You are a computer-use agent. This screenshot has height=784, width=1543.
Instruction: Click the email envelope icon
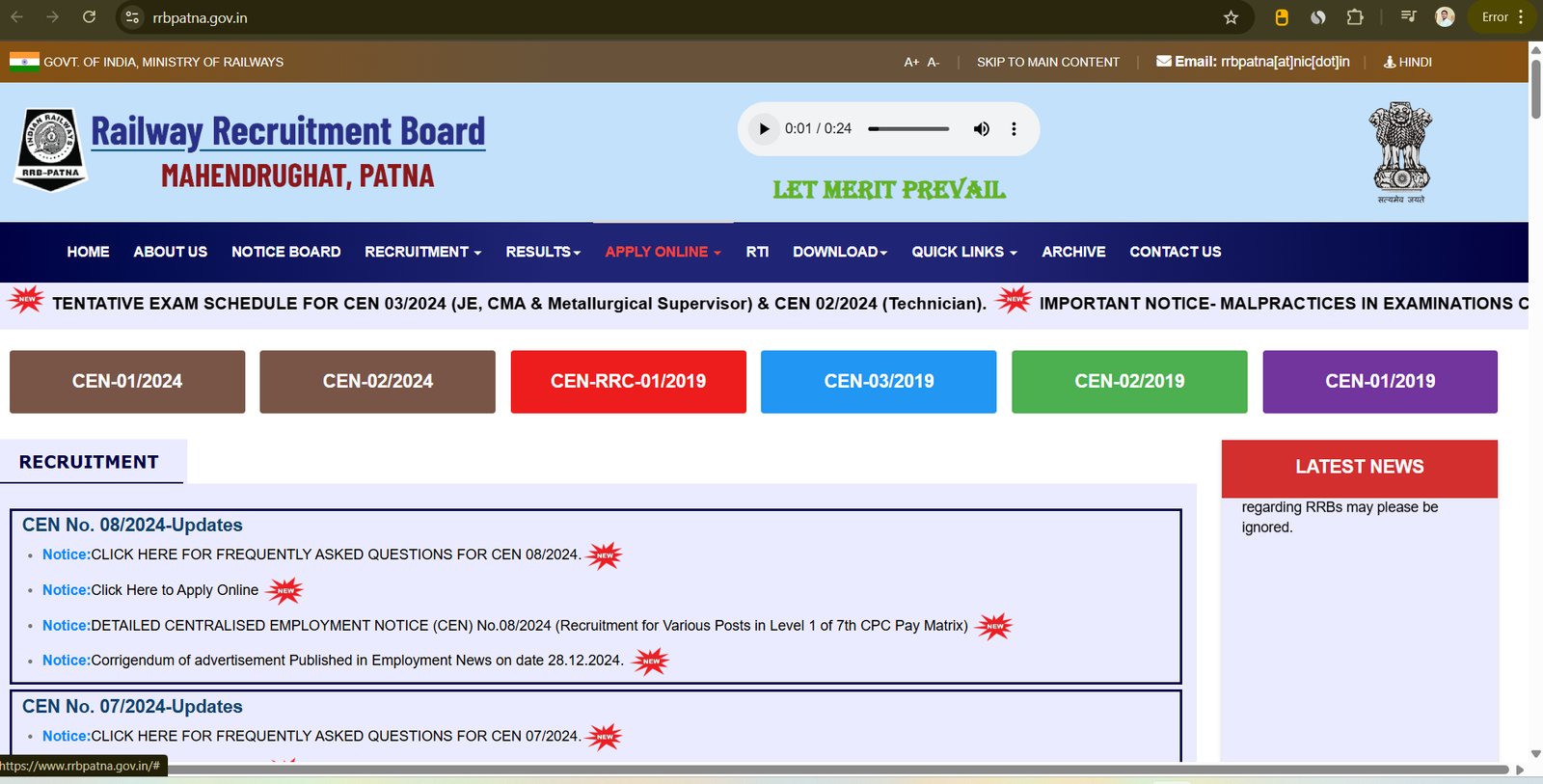click(x=1164, y=61)
